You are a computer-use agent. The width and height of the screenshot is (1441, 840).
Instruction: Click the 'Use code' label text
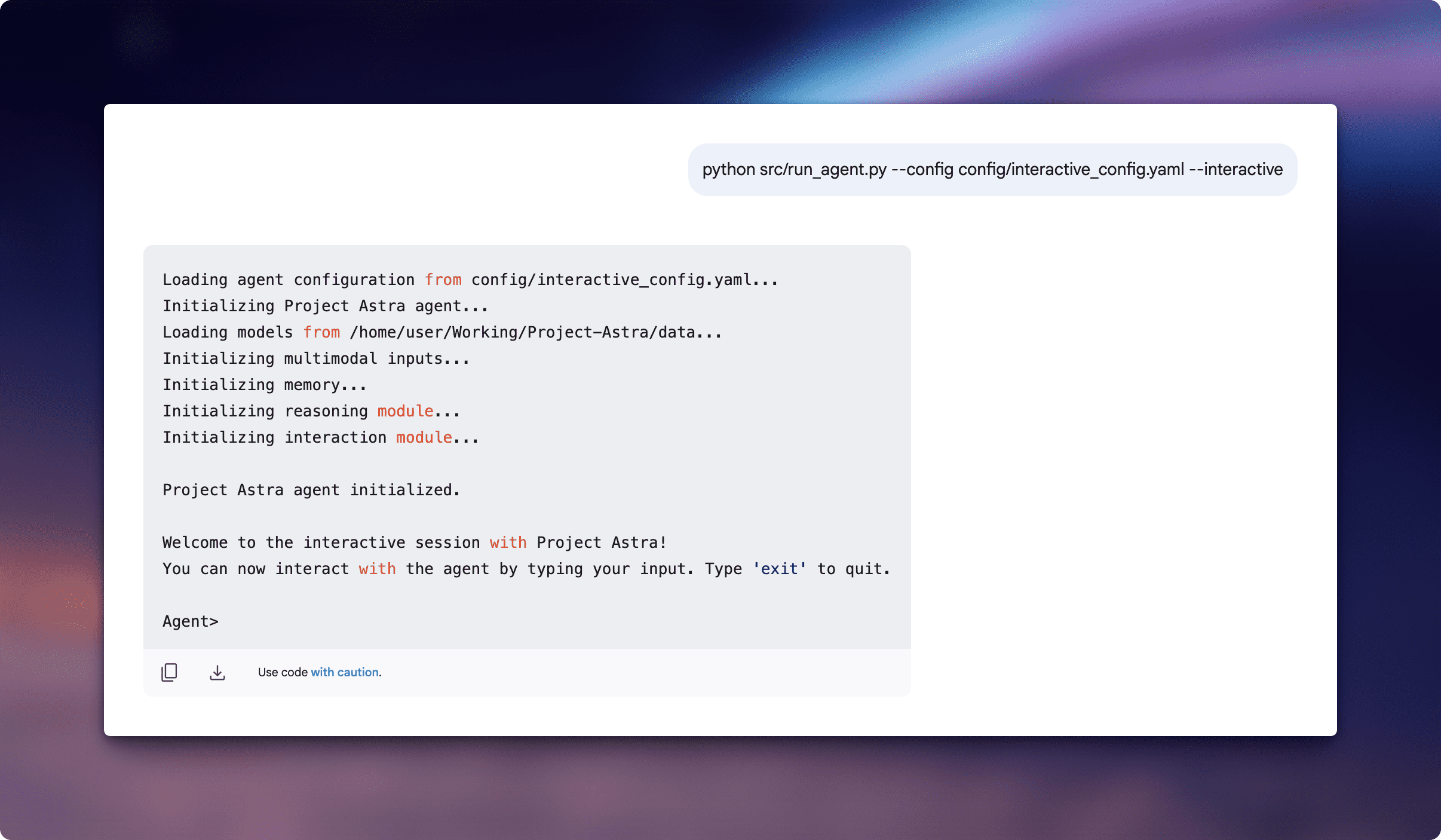[283, 672]
